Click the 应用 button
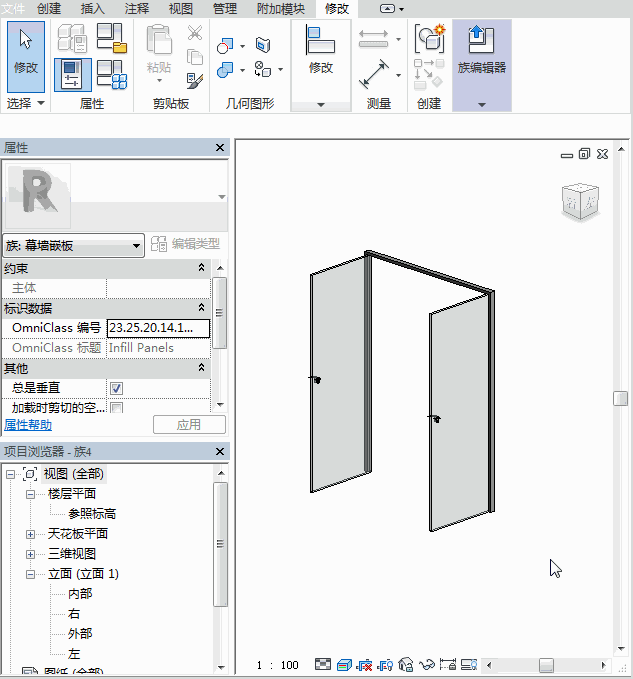 (188, 425)
